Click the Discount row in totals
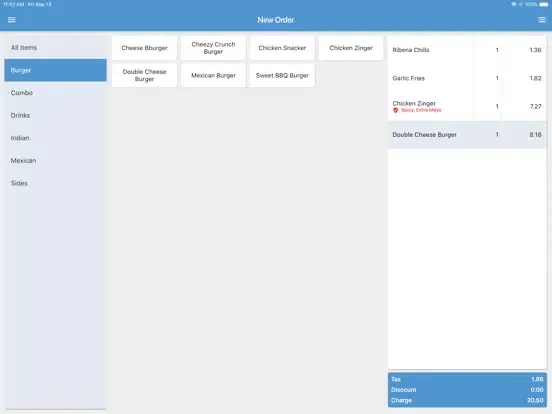Viewport: 552px width, 414px height. pyautogui.click(x=467, y=390)
